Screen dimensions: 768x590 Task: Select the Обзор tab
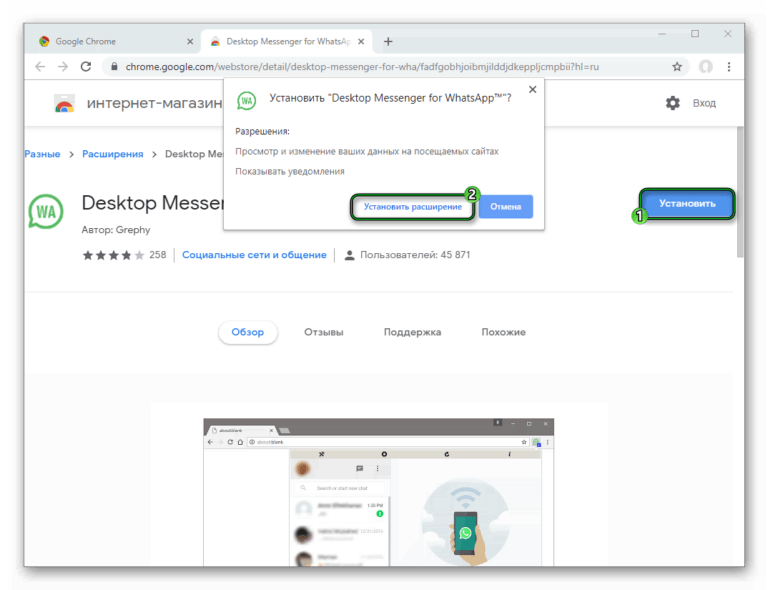[247, 332]
